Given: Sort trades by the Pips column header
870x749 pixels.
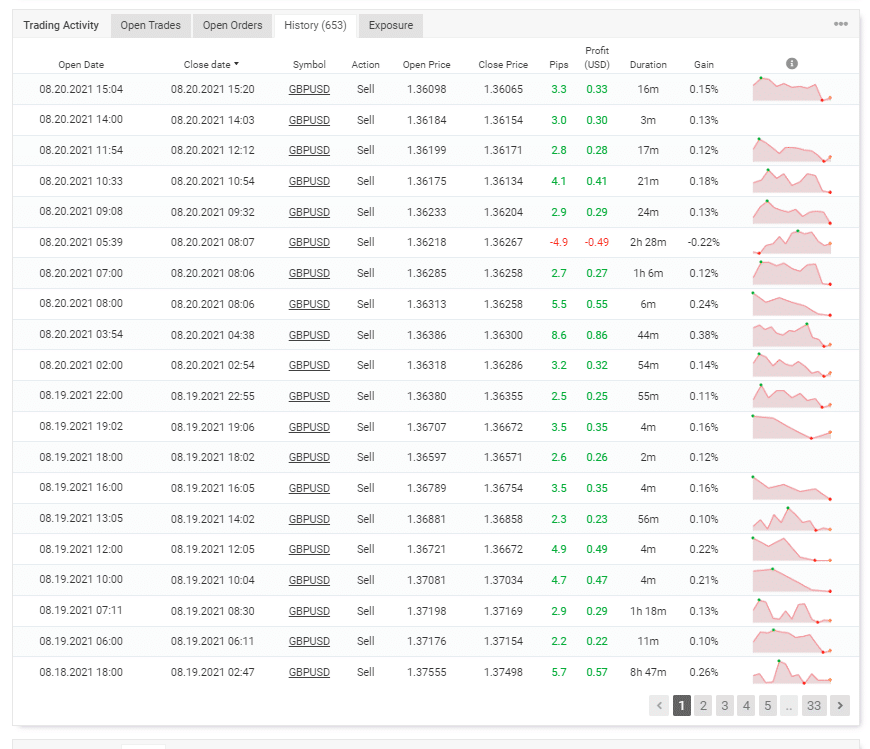Looking at the screenshot, I should 559,64.
